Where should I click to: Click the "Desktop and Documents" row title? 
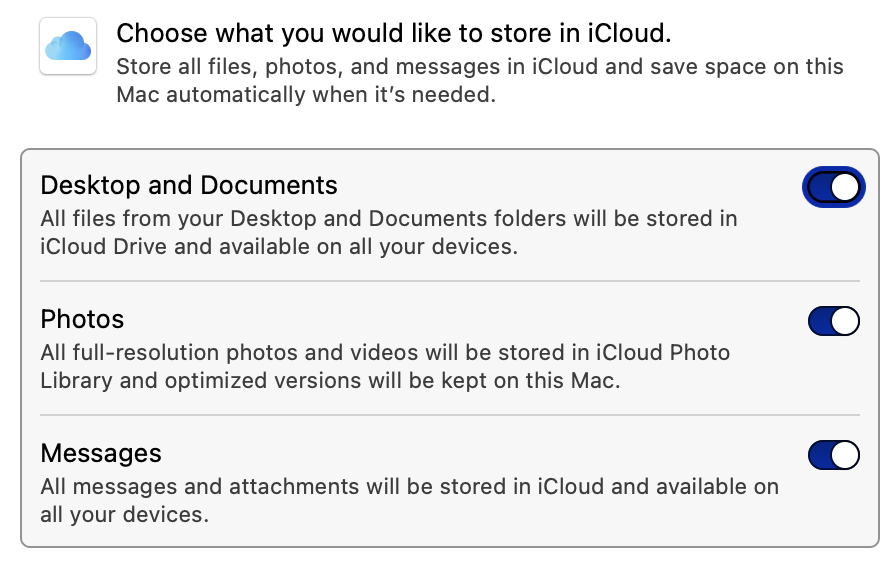(189, 185)
